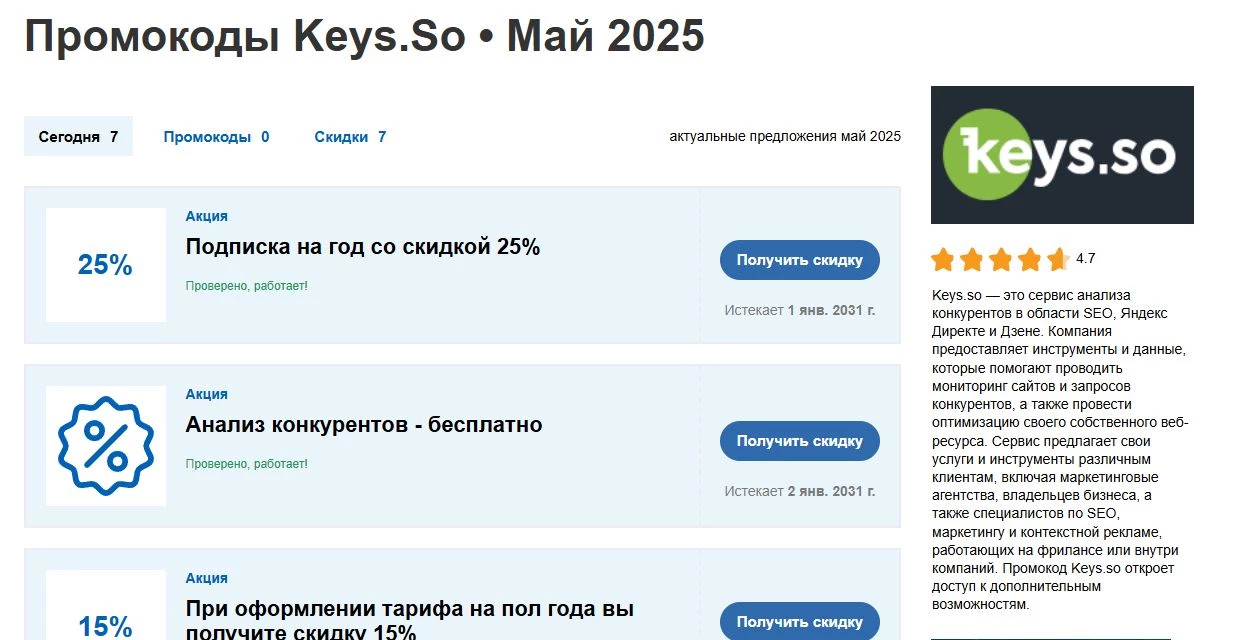Select the percent badge icon on the free analysis offer
The height and width of the screenshot is (640, 1238).
(106, 445)
